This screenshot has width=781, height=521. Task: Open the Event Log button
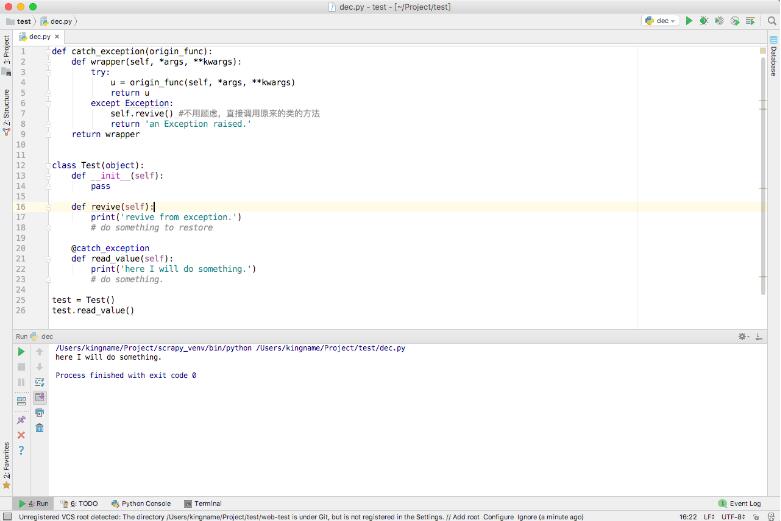pyautogui.click(x=740, y=504)
